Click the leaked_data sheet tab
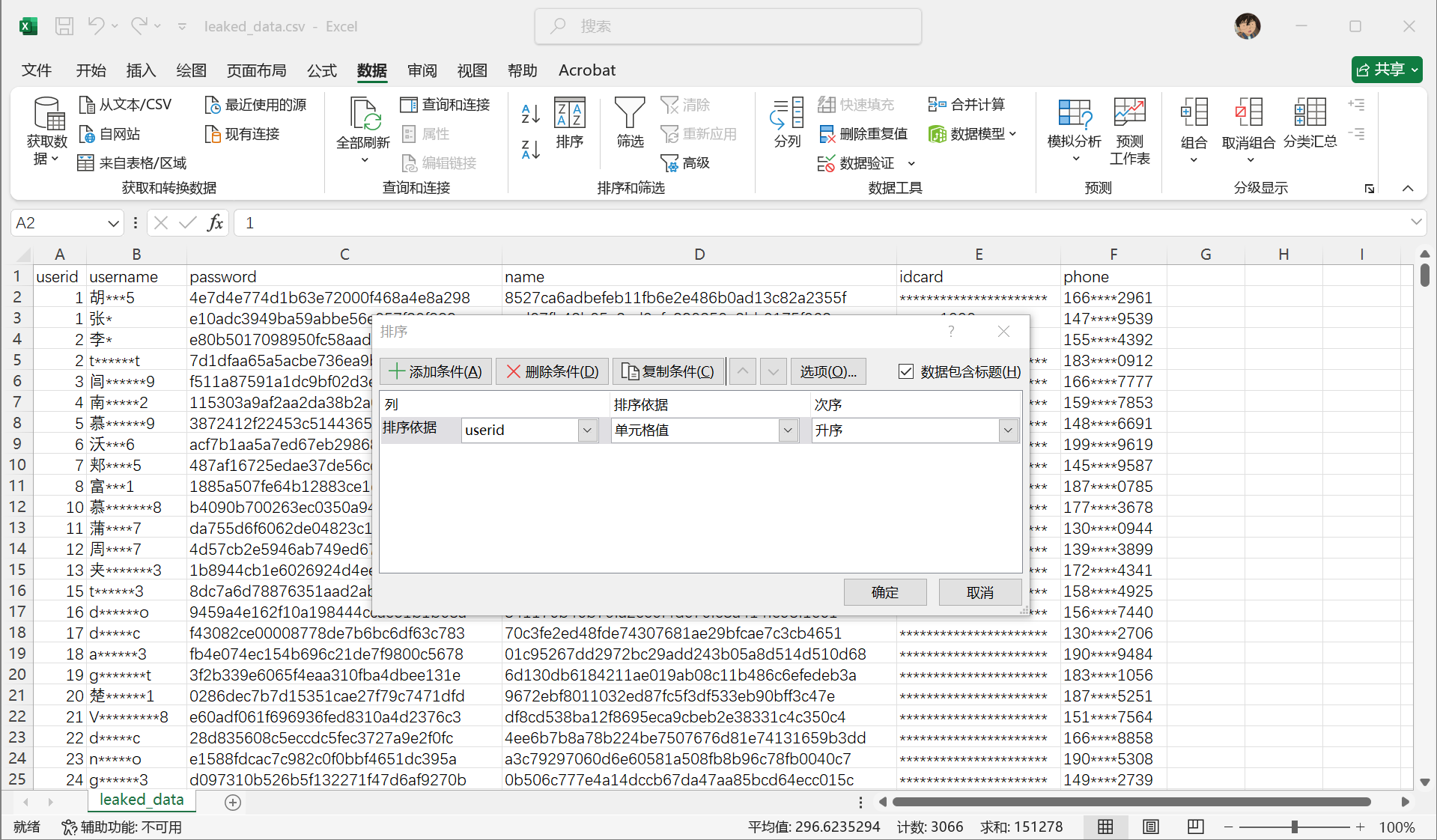The image size is (1437, 840). 141,800
